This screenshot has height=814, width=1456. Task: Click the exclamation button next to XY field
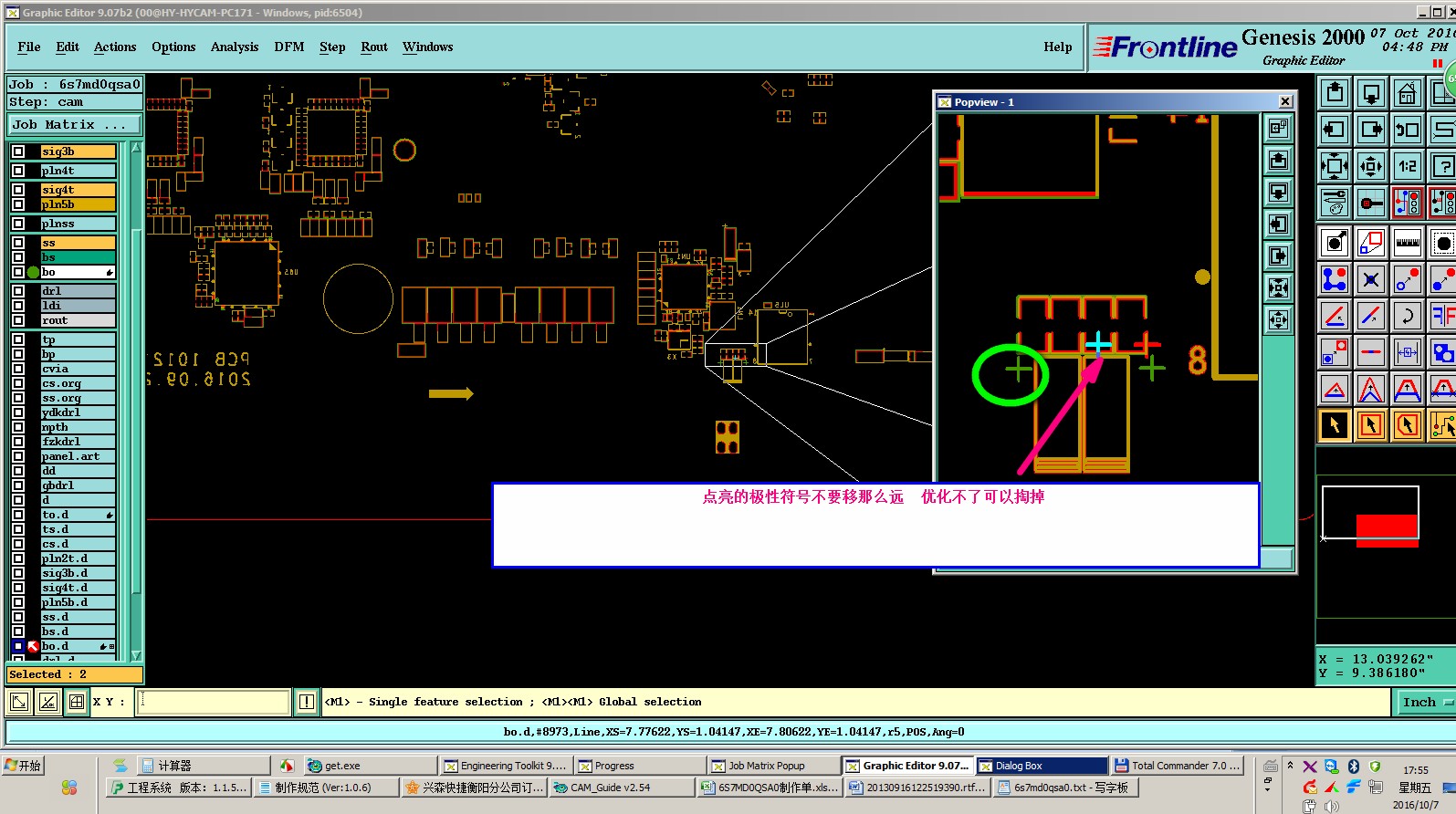[x=307, y=702]
